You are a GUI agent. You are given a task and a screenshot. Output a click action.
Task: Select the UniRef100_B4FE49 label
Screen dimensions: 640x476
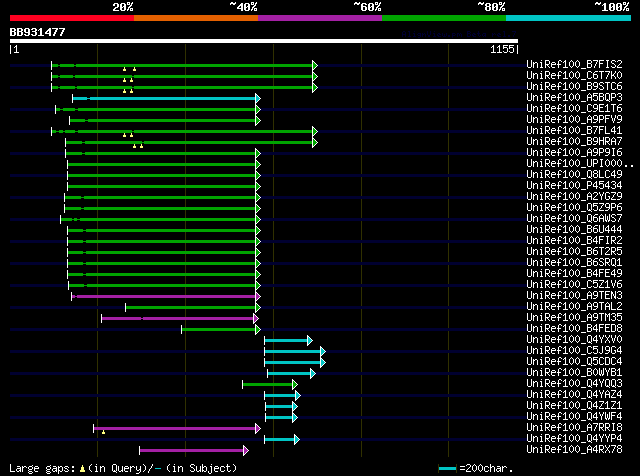pos(574,274)
